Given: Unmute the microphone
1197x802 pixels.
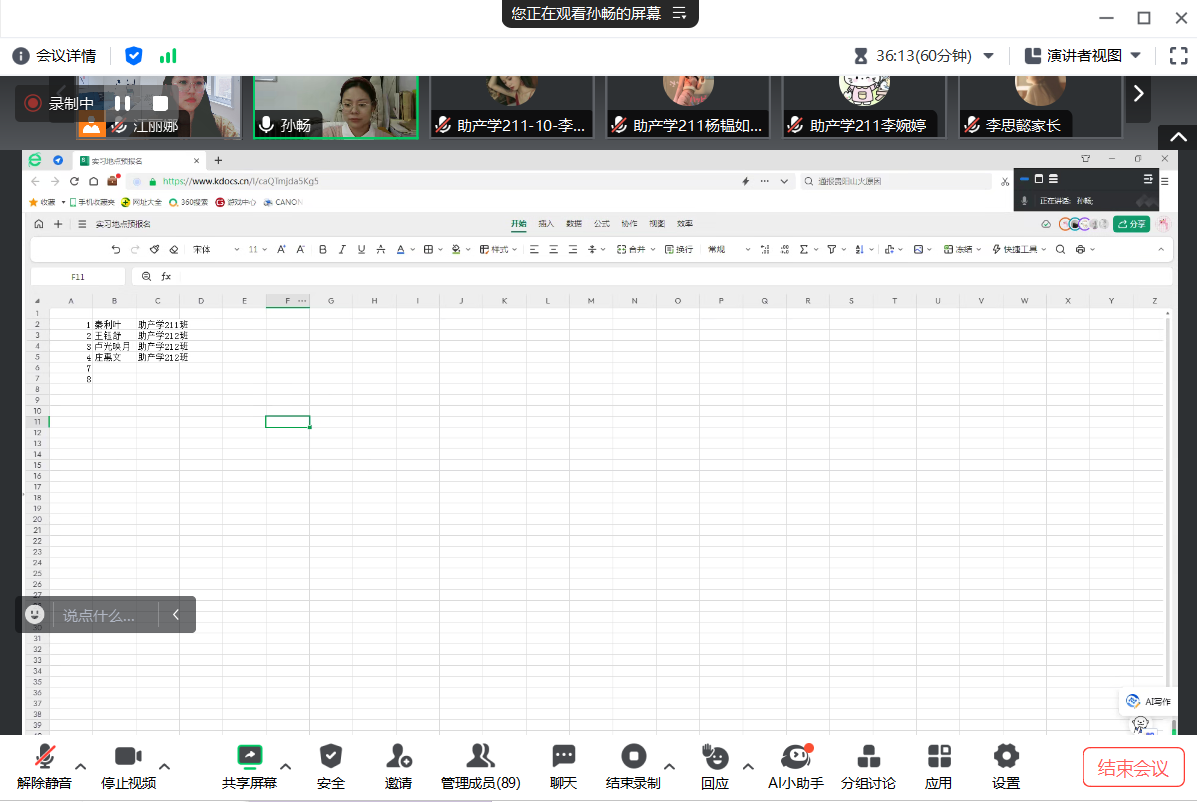Looking at the screenshot, I should (44, 757).
